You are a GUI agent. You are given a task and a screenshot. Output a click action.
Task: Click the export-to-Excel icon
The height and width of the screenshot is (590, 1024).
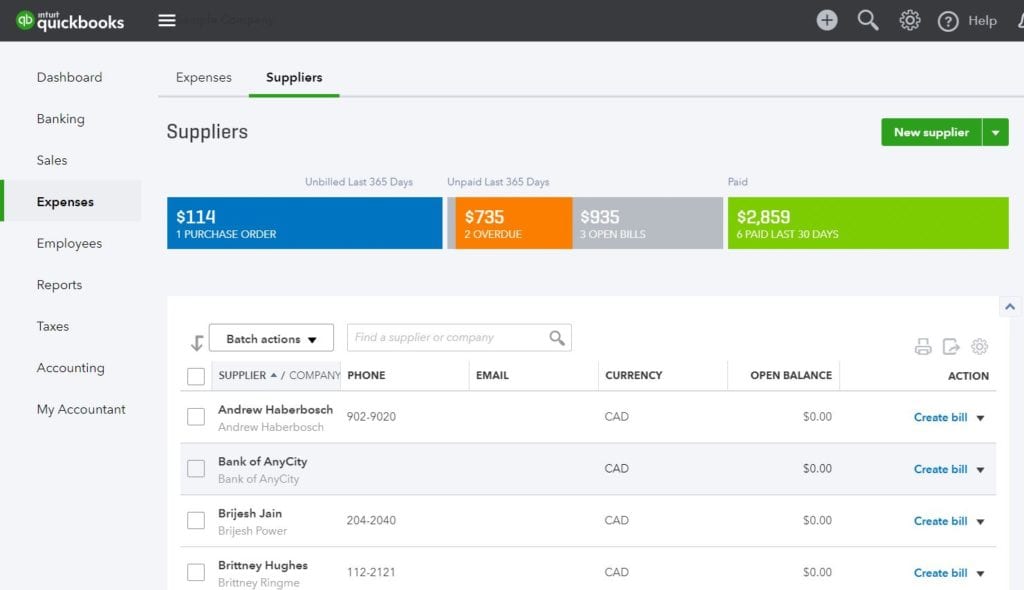point(952,346)
